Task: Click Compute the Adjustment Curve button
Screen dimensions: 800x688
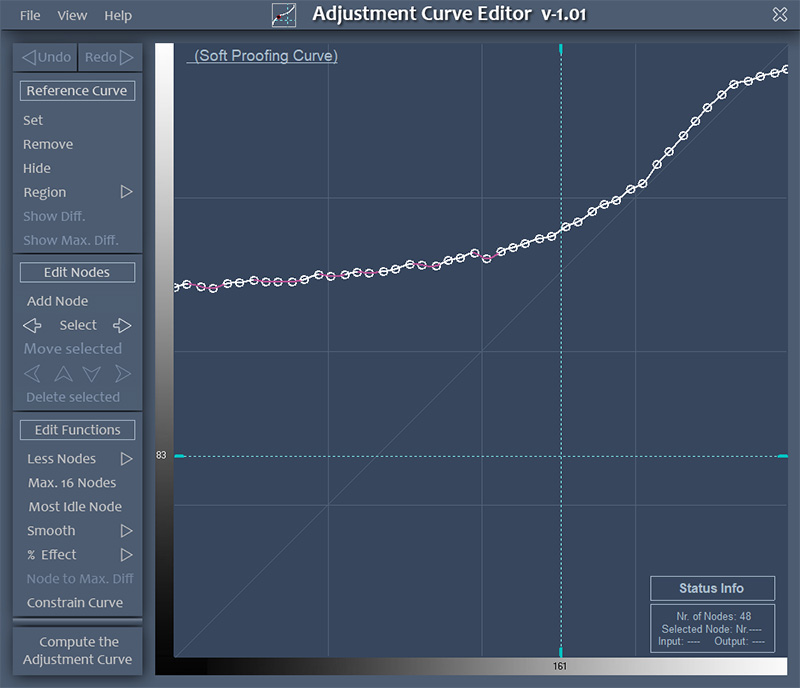Action: pos(78,651)
